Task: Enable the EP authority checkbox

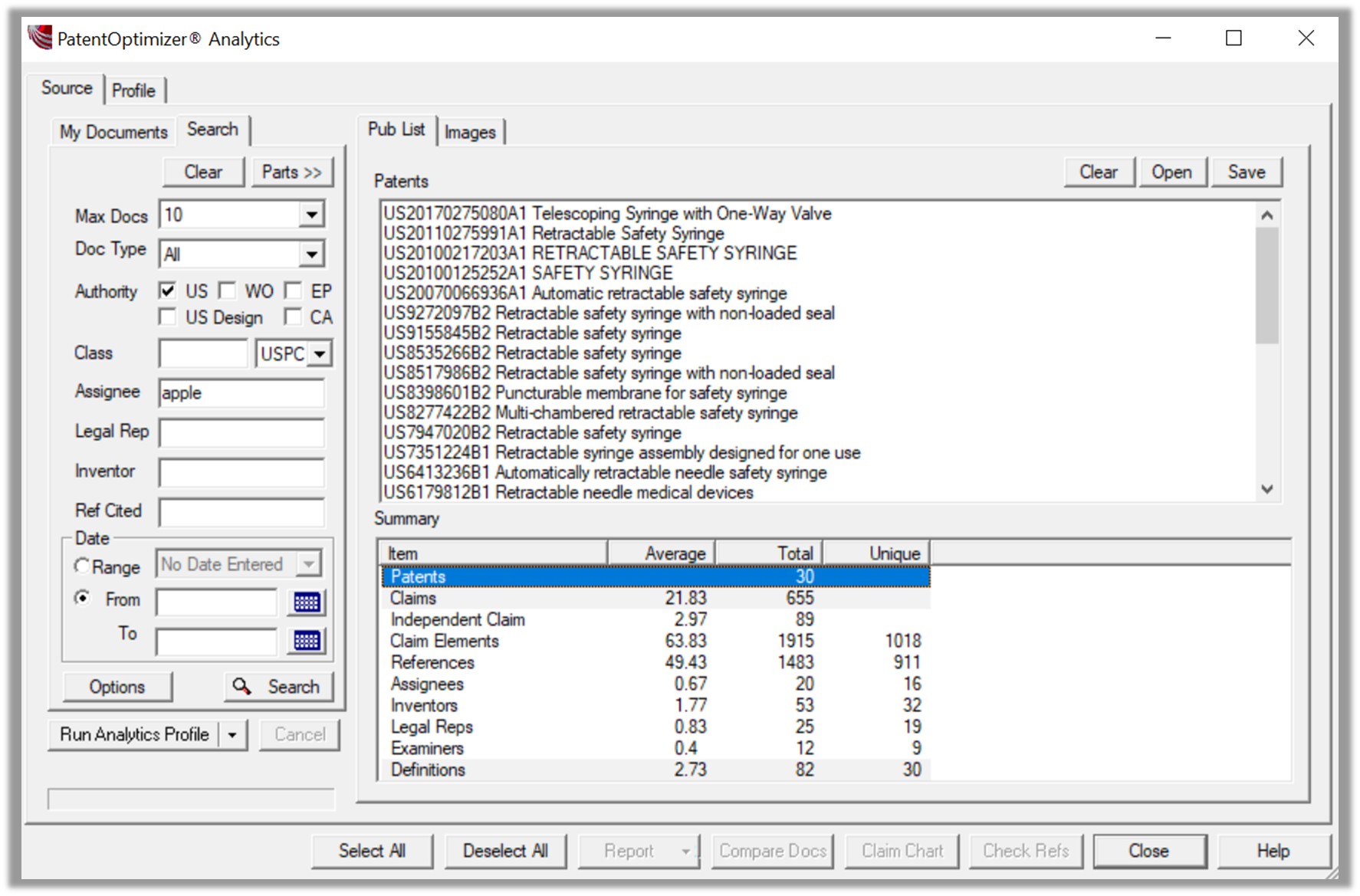Action: click(x=293, y=290)
